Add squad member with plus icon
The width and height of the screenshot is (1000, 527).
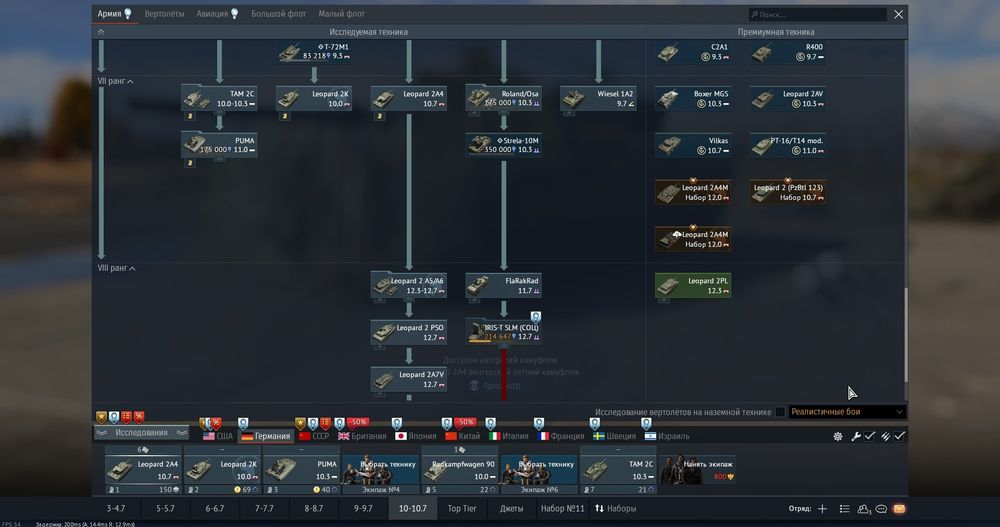point(822,508)
